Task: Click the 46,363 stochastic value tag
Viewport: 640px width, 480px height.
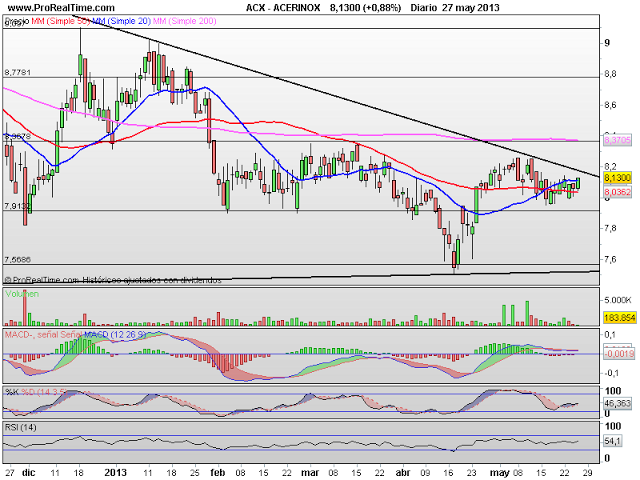Action: pos(618,403)
